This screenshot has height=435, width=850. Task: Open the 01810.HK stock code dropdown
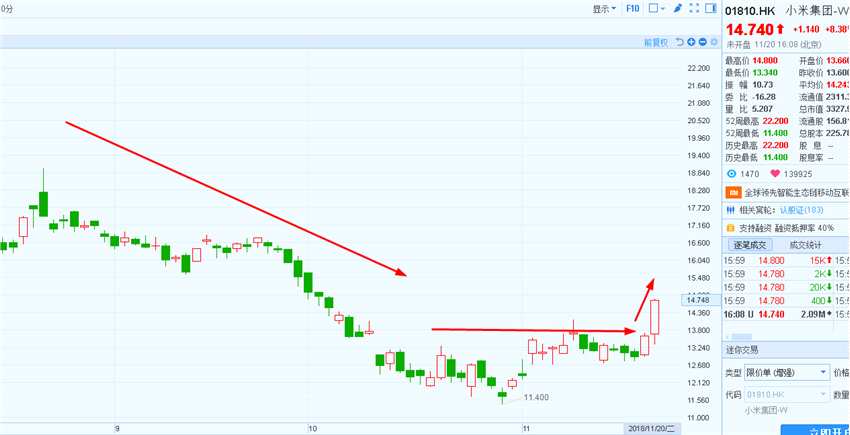(787, 394)
